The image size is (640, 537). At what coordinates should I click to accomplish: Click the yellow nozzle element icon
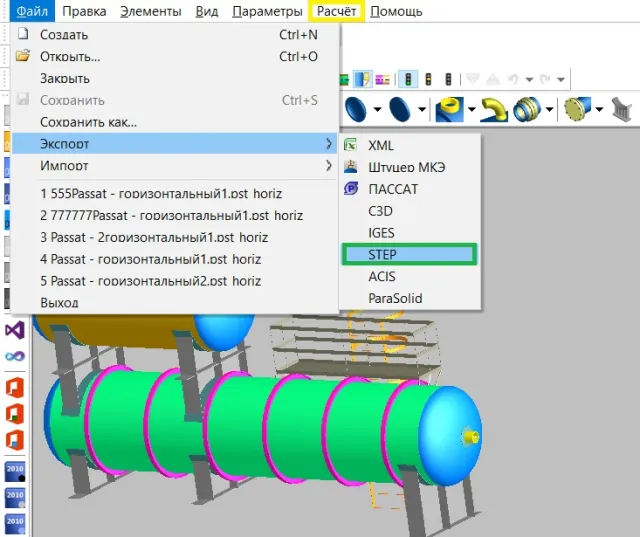(451, 108)
